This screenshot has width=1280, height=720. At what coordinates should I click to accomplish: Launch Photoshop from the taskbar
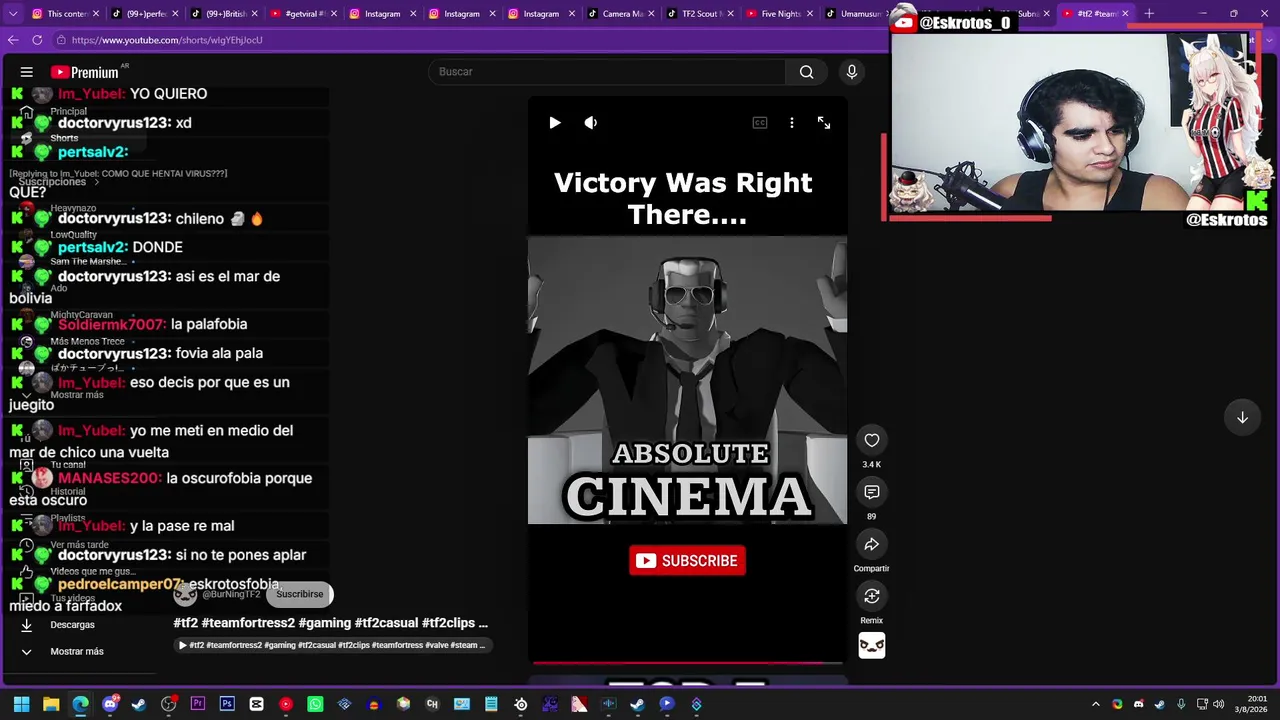[x=227, y=704]
